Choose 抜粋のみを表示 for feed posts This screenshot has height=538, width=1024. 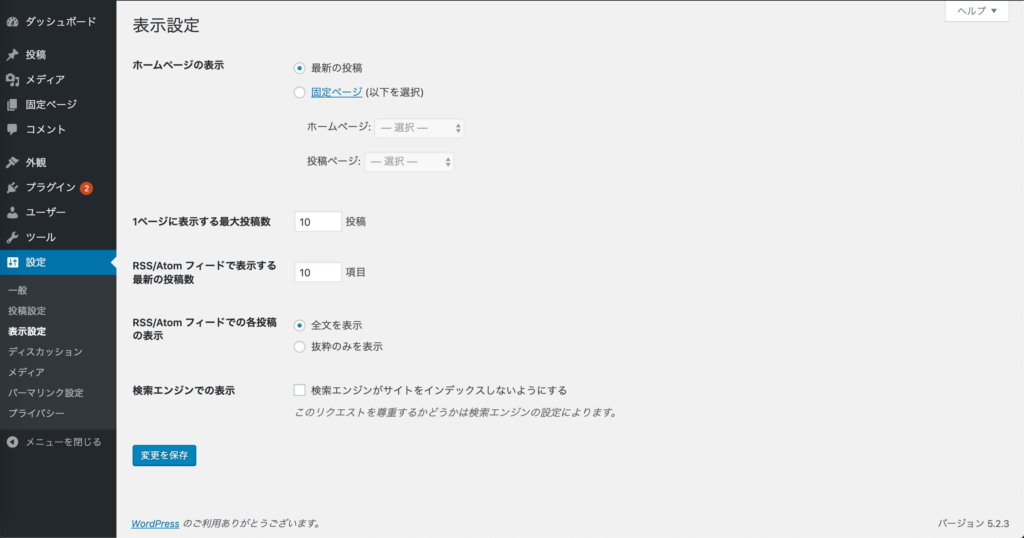click(x=299, y=347)
